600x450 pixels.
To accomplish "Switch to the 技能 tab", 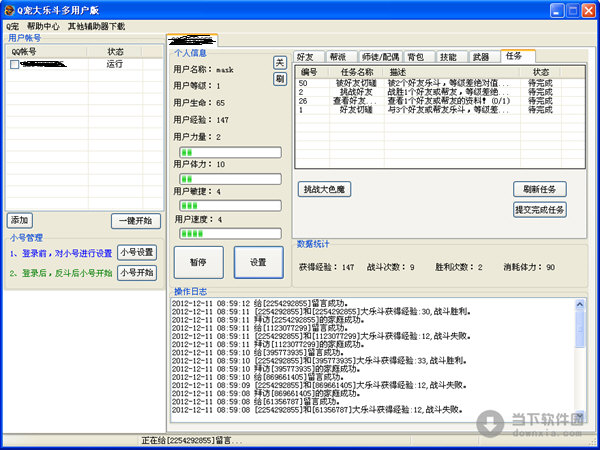I will click(x=452, y=57).
